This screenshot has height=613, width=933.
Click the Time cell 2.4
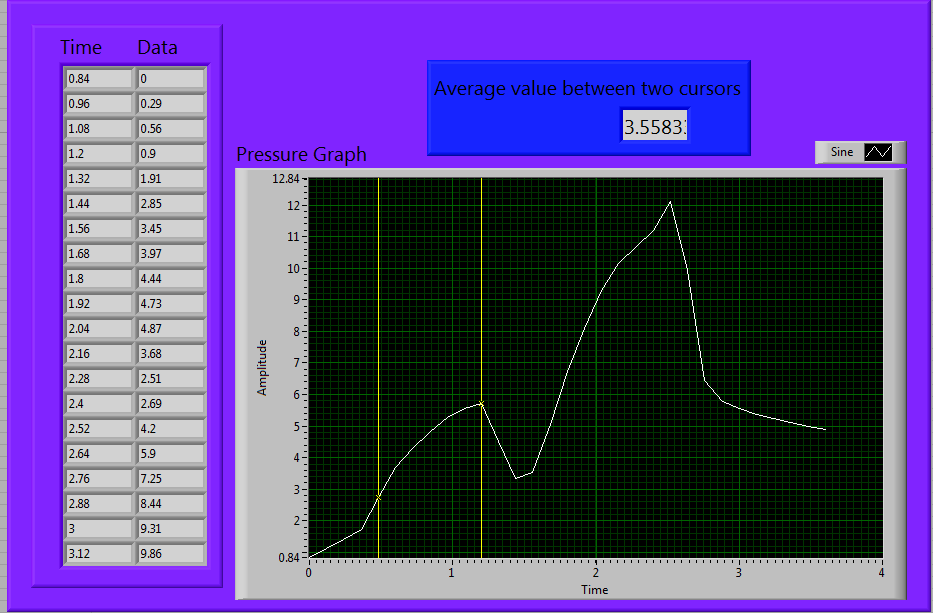[99, 404]
